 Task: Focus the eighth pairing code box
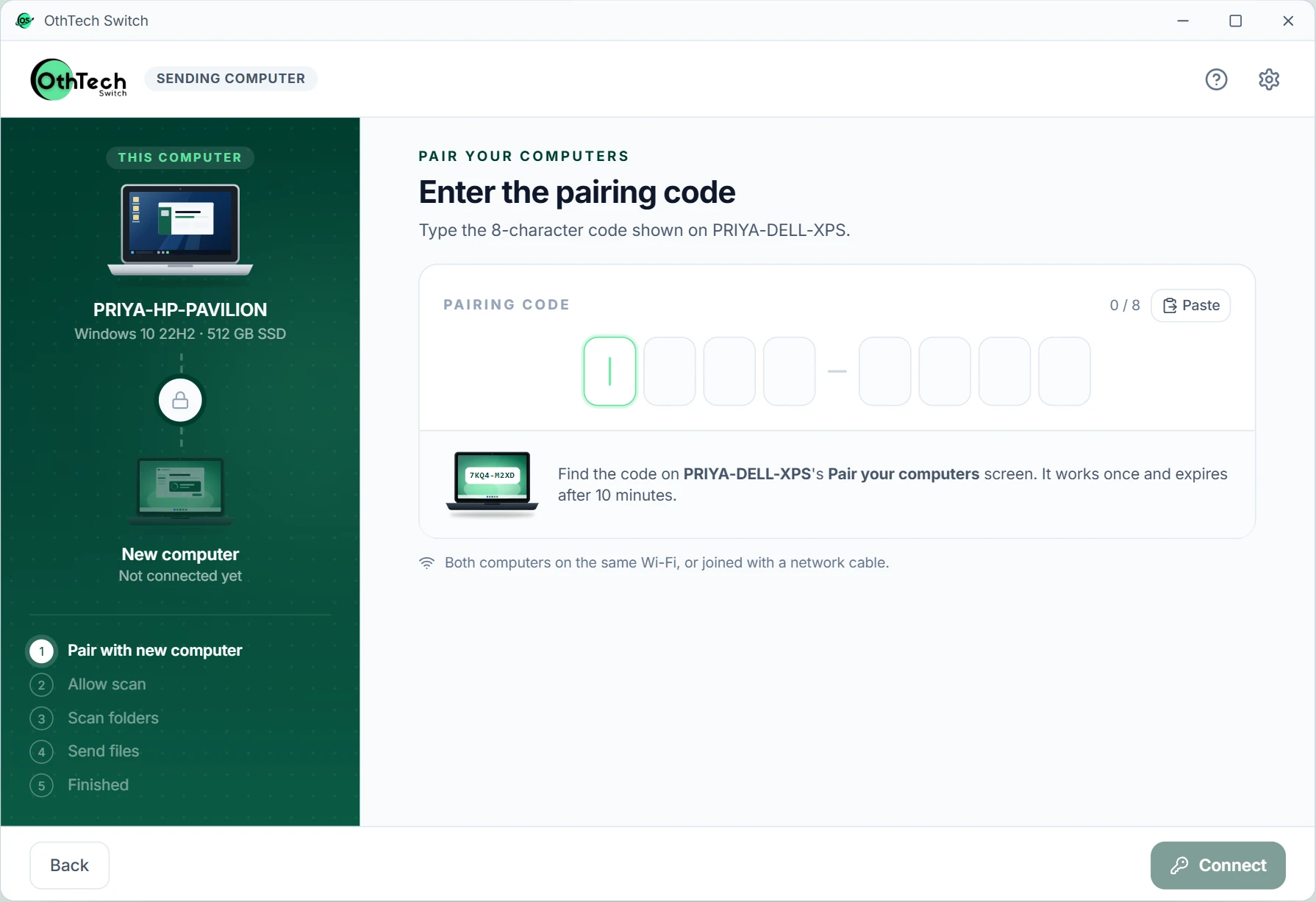click(1065, 371)
